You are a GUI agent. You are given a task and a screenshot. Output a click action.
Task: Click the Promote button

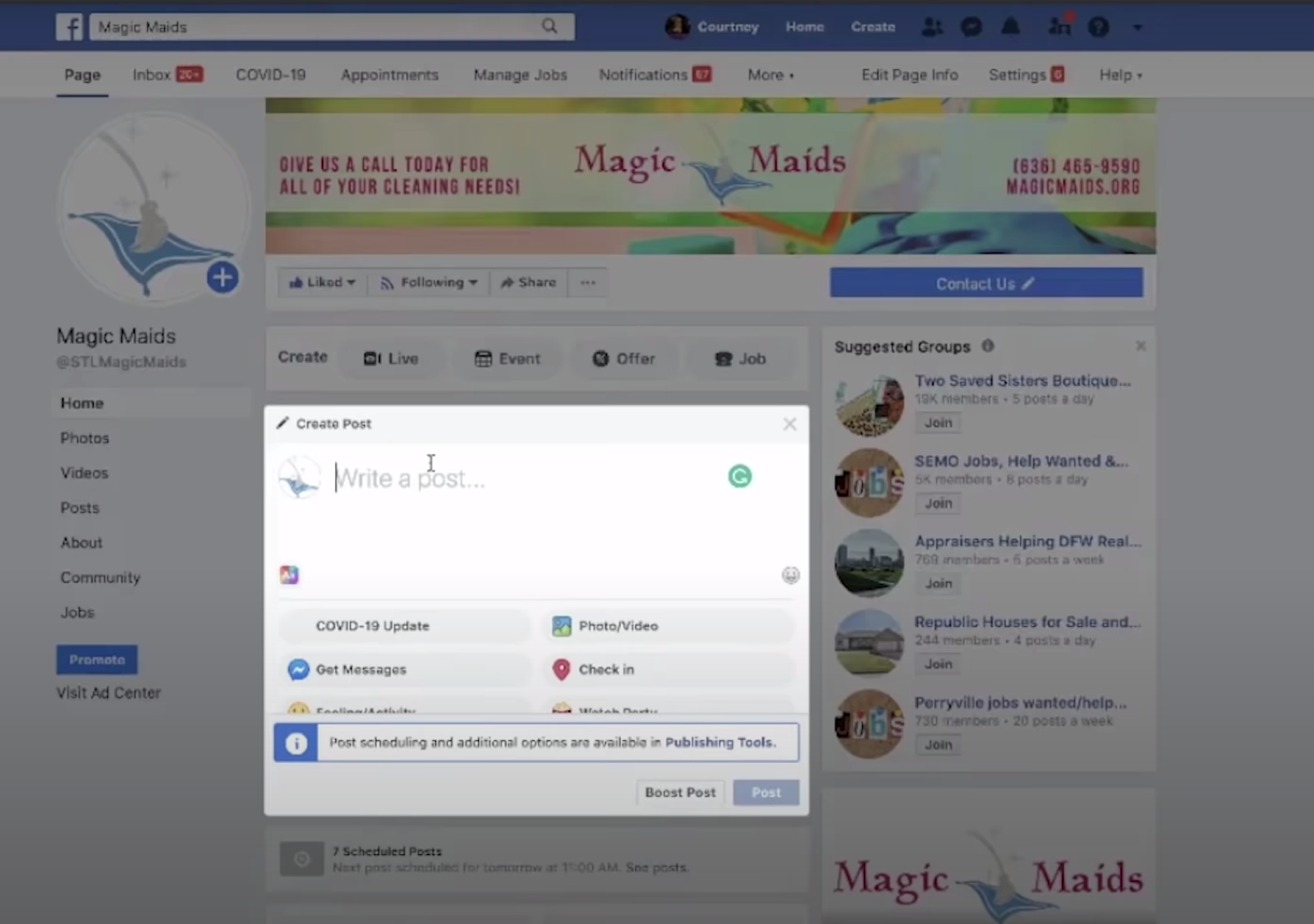point(97,660)
